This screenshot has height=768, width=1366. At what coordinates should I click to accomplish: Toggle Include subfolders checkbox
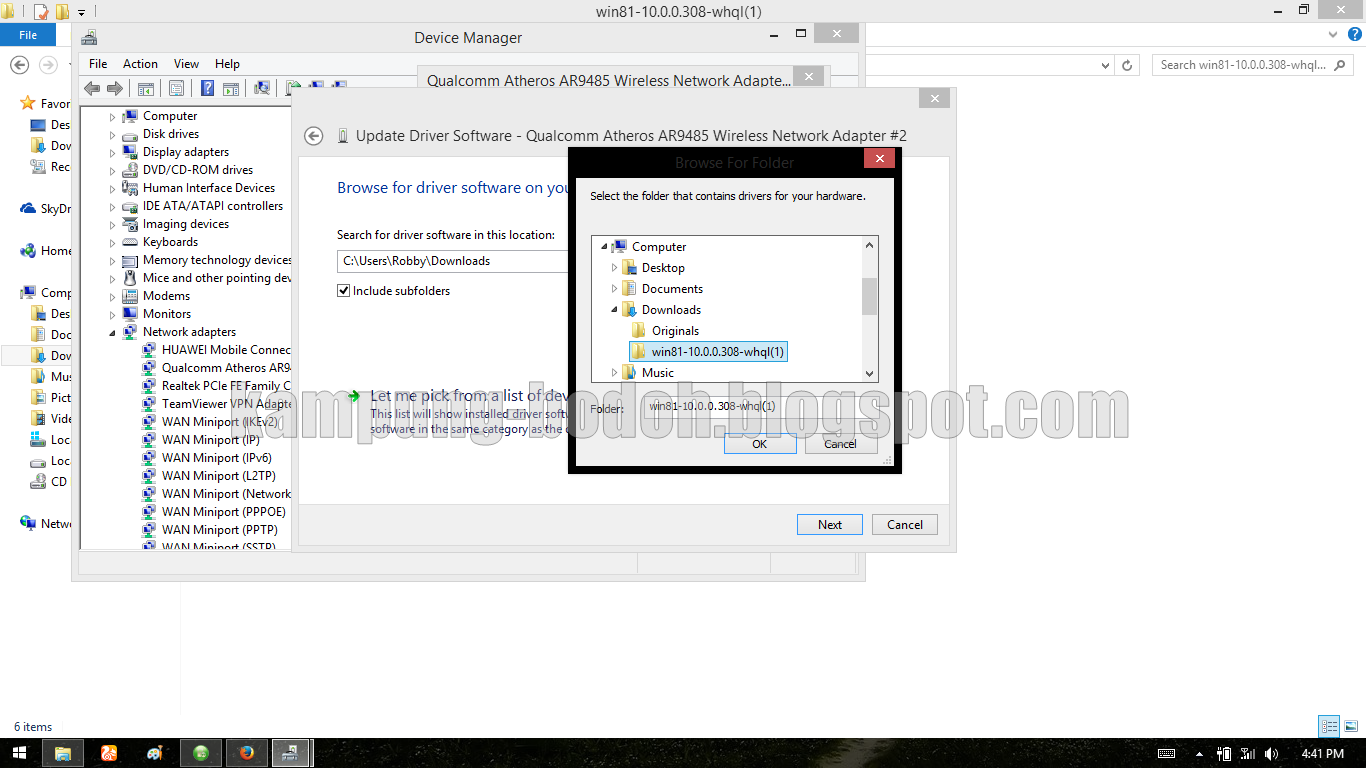[344, 291]
